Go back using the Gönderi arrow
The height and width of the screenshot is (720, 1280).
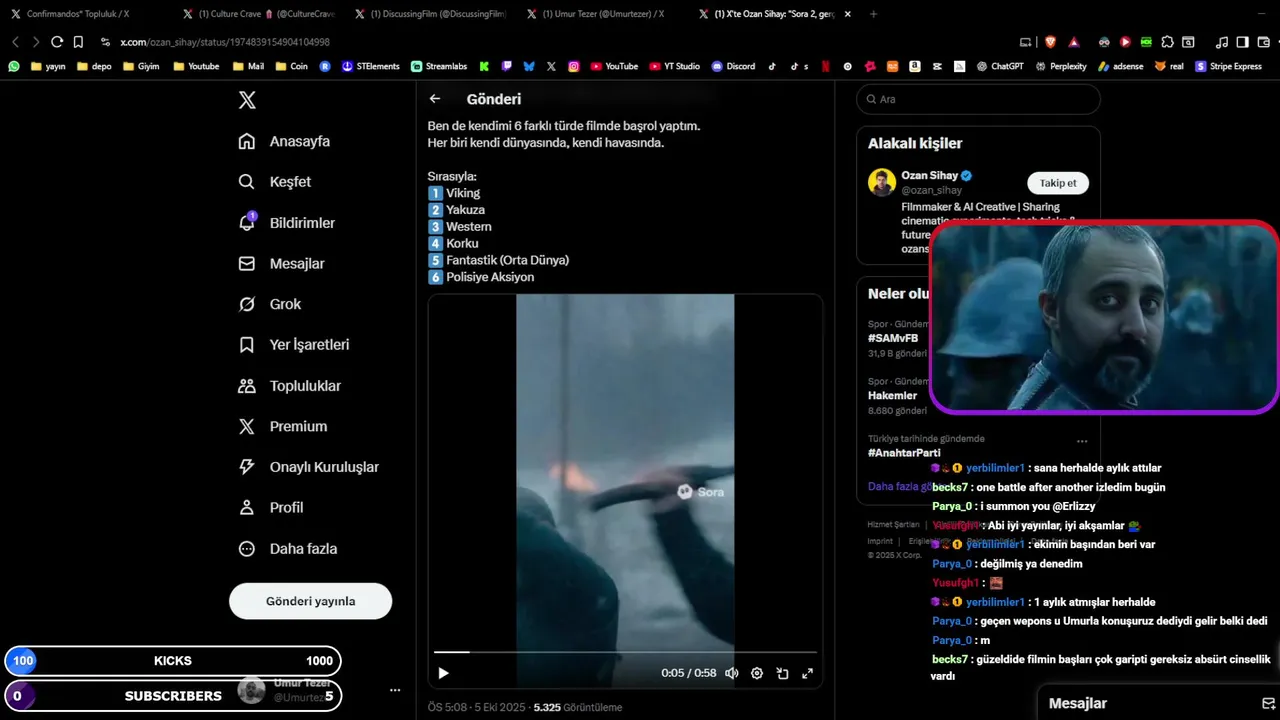point(435,99)
